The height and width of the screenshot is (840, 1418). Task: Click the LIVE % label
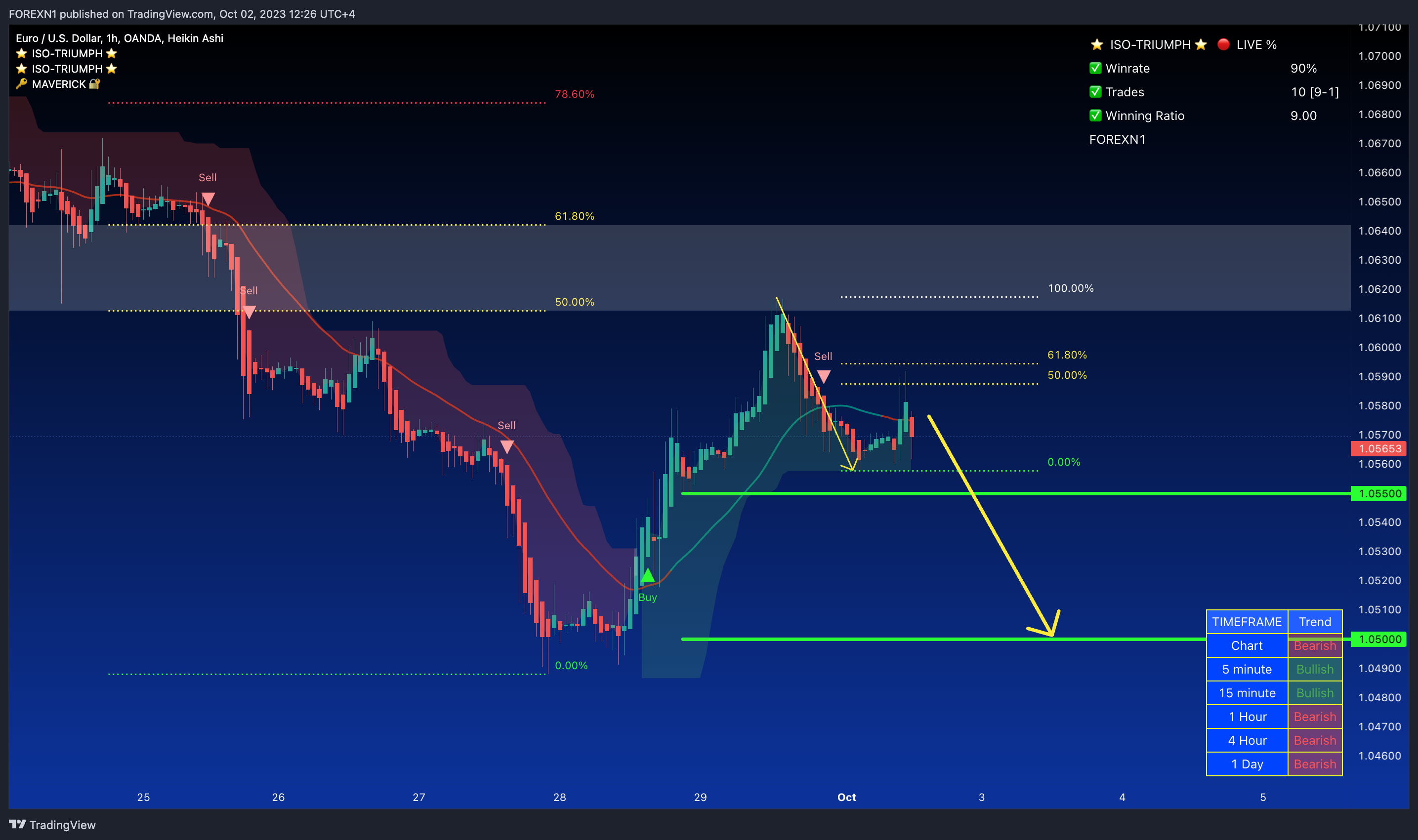click(1256, 45)
